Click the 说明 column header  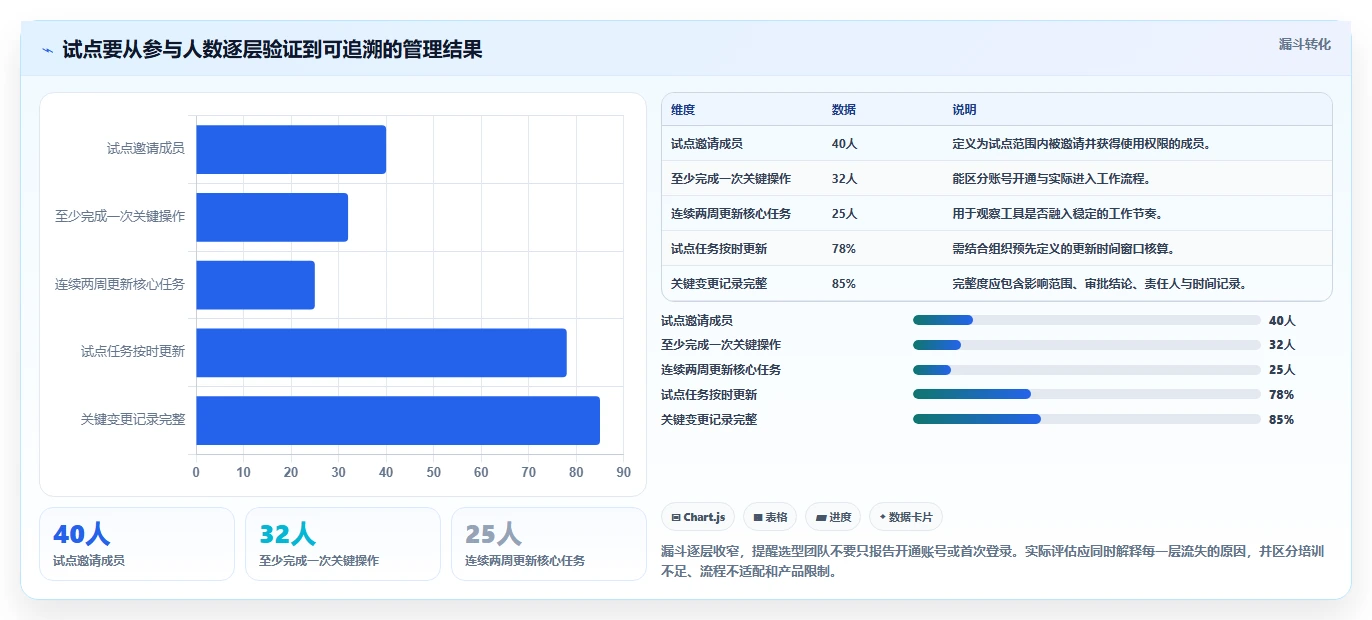pos(965,110)
